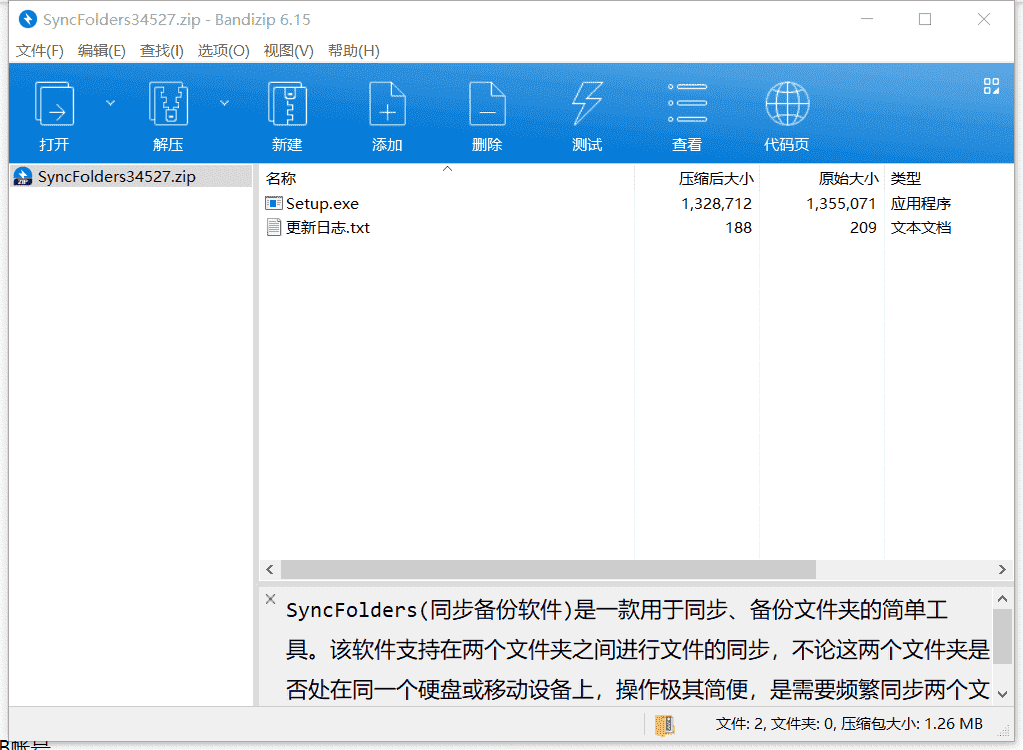
Task: Click the View (查看) list icon
Action: click(x=688, y=103)
